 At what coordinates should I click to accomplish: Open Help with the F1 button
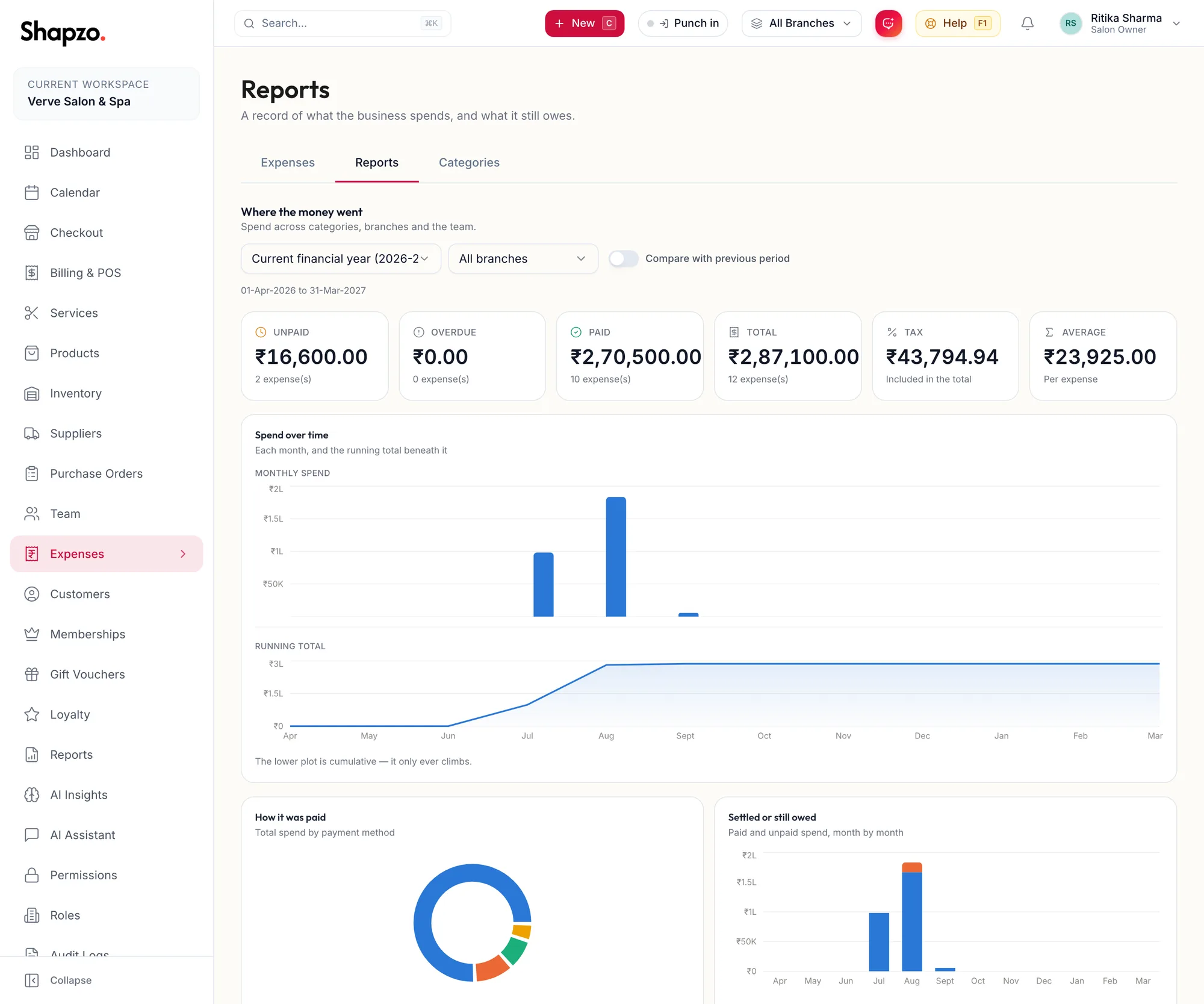[x=958, y=23]
